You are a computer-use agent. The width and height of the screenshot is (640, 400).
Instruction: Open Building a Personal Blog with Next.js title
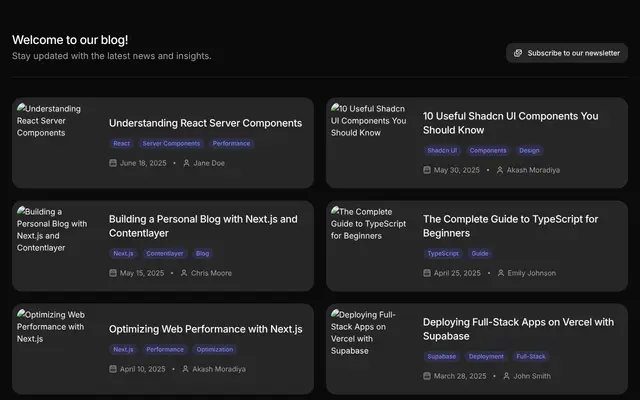203,226
